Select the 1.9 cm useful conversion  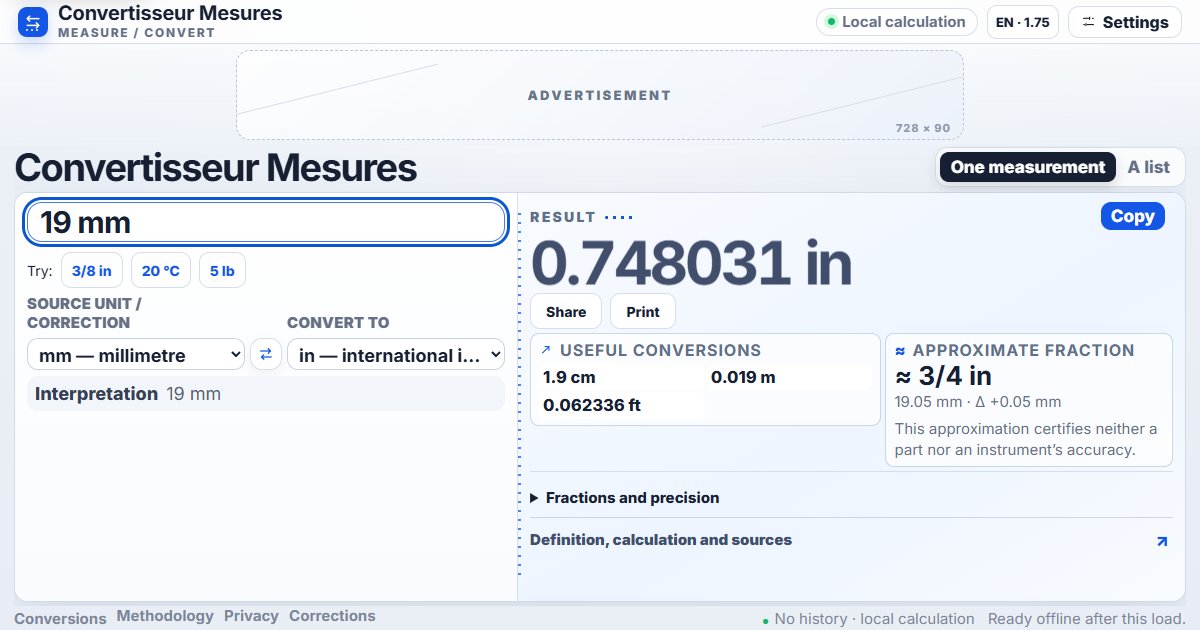click(620, 378)
